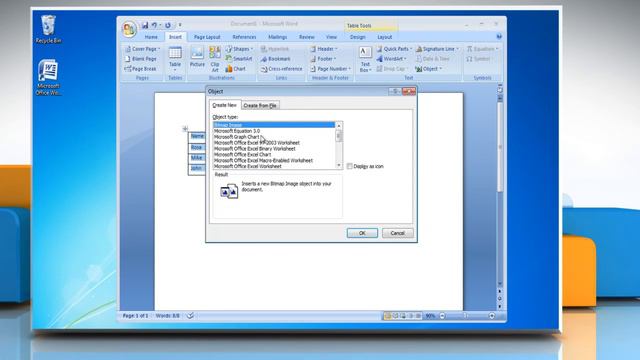Open the View ribbon tab
Viewport: 640px width, 360px height.
click(x=331, y=37)
